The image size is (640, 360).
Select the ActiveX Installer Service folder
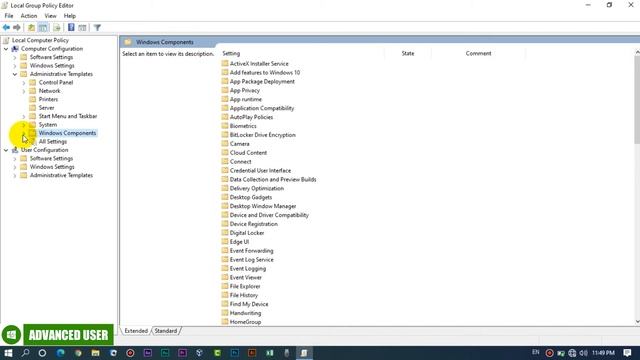[259, 64]
